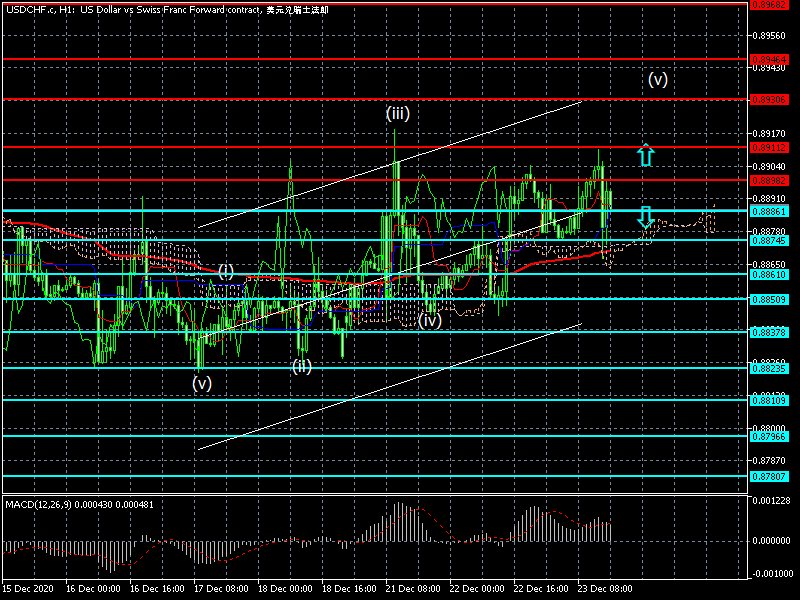The width and height of the screenshot is (800, 600).
Task: Click the 16 Dec 16:00 time label
Action: coord(157,589)
